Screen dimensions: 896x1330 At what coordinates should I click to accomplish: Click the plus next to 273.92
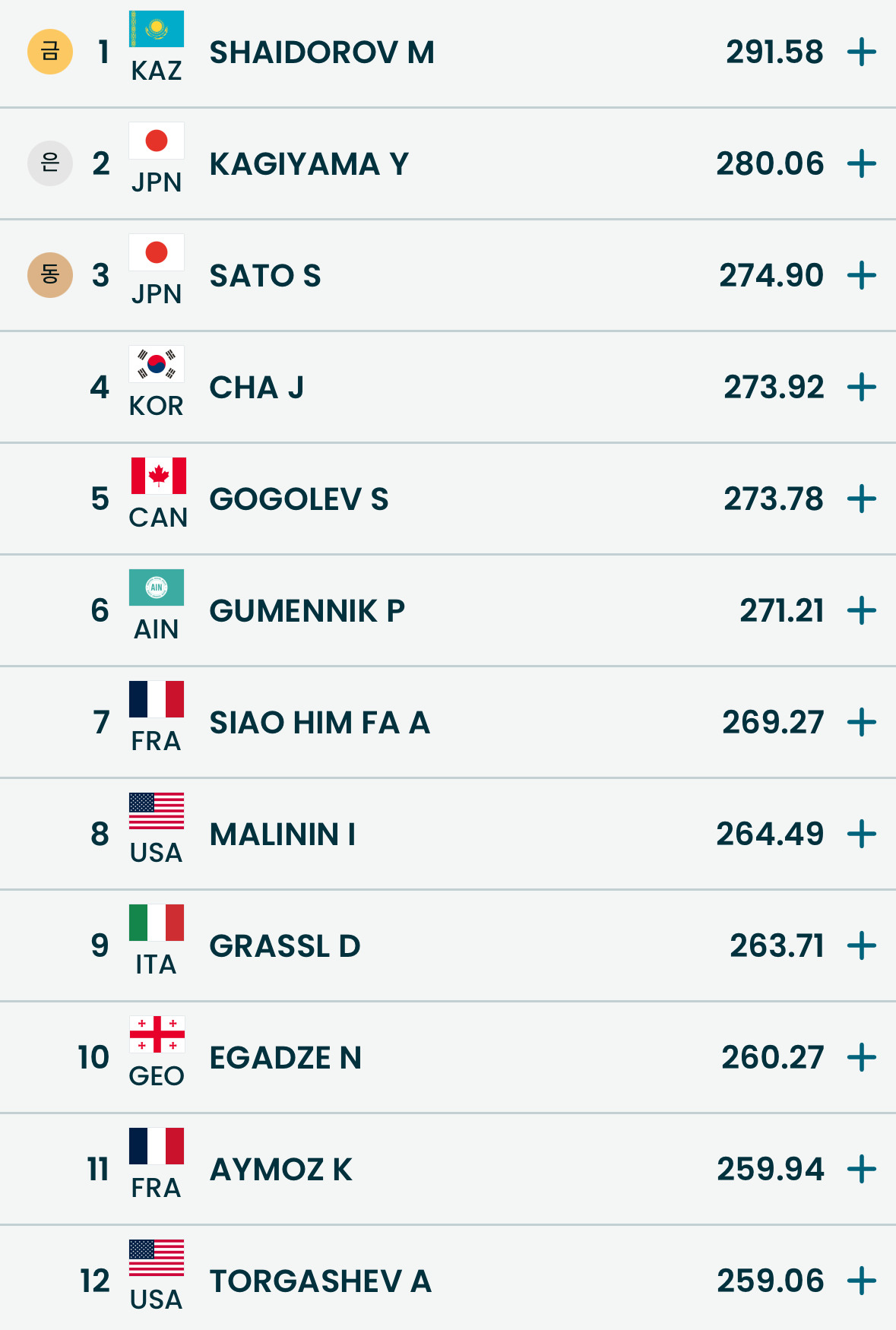[862, 388]
